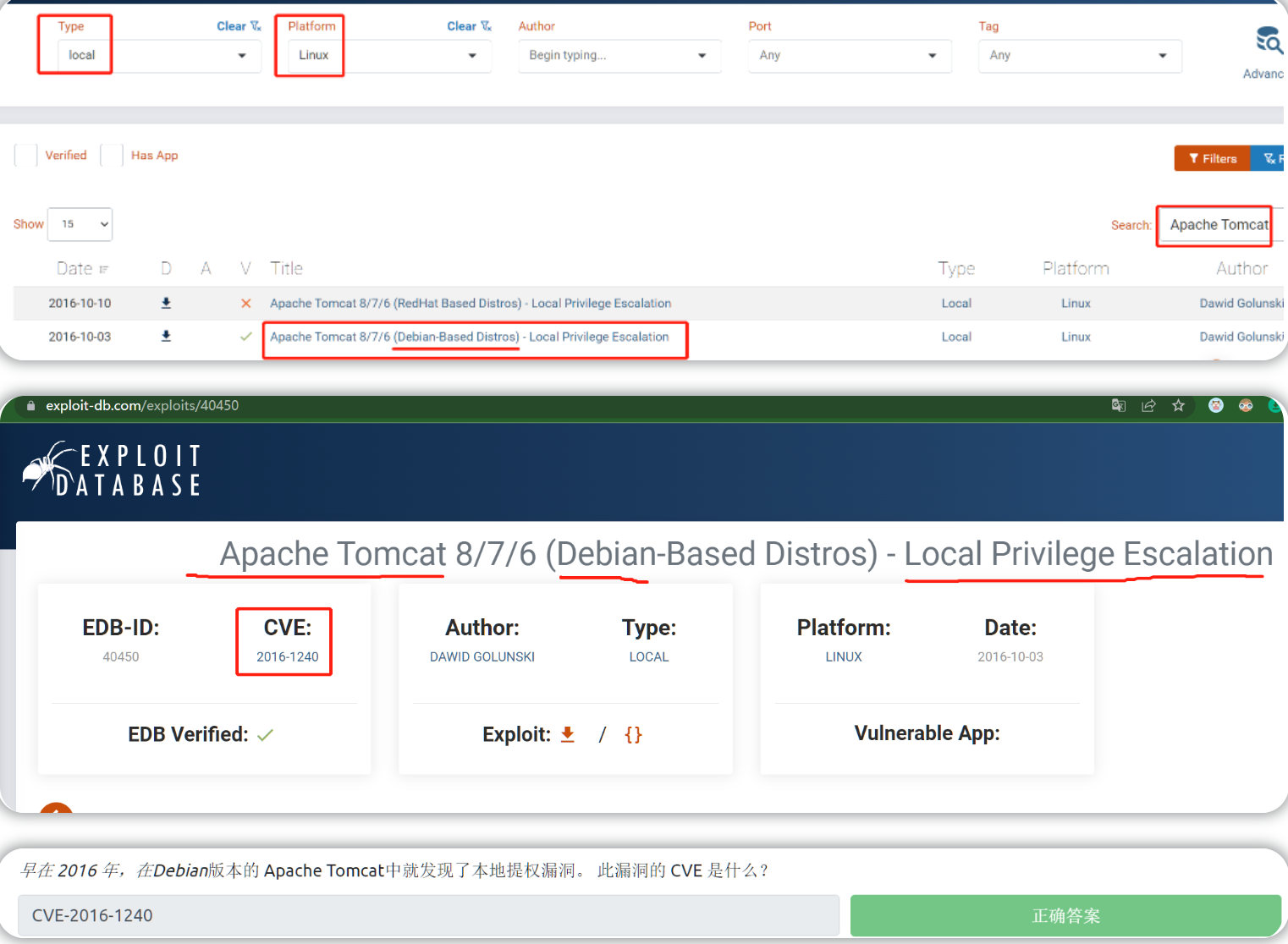Click the blue reset filter button
This screenshot has height=944, width=1288.
[x=1269, y=158]
